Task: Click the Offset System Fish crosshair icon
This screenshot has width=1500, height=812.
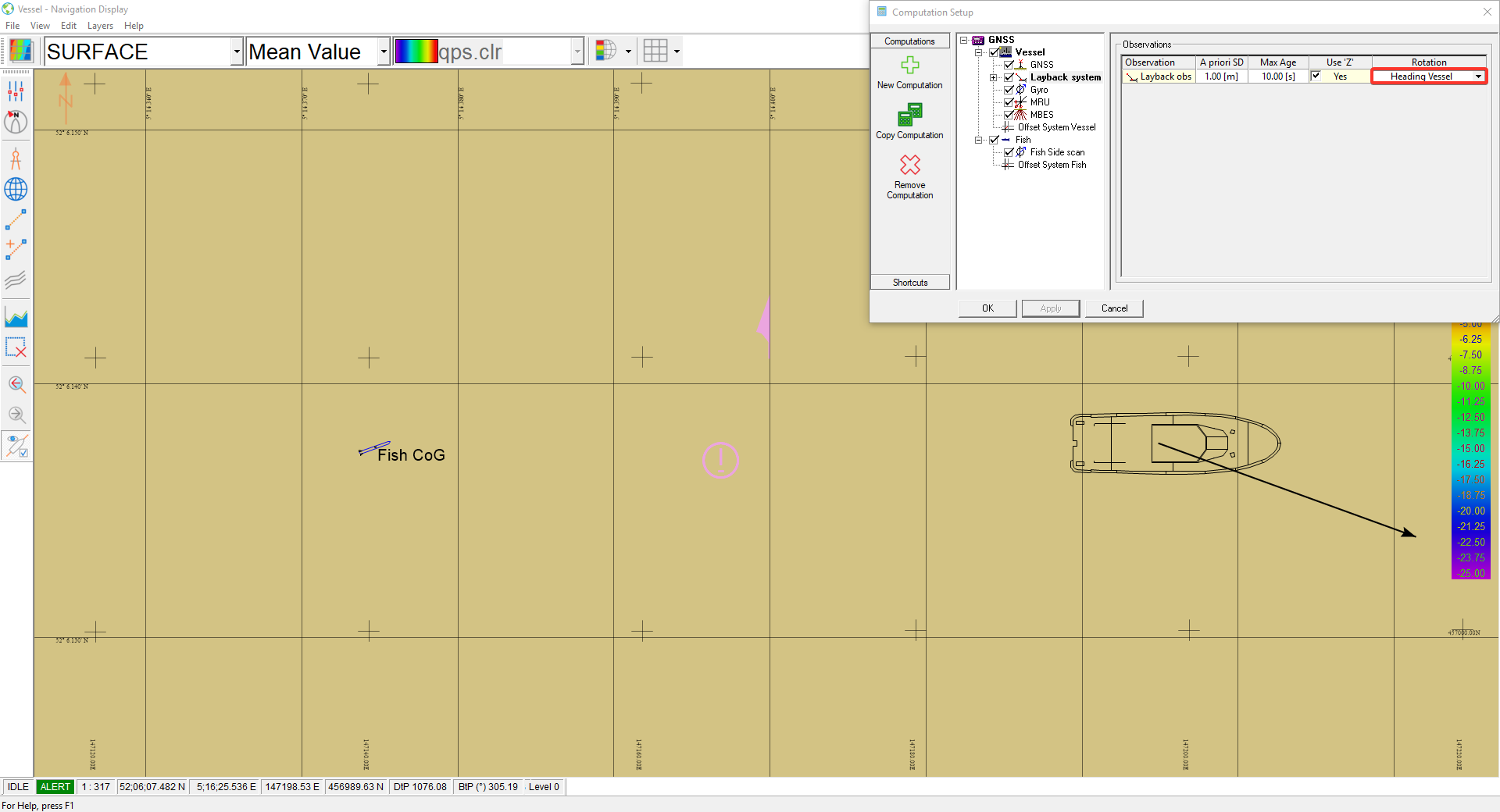Action: (1008, 165)
